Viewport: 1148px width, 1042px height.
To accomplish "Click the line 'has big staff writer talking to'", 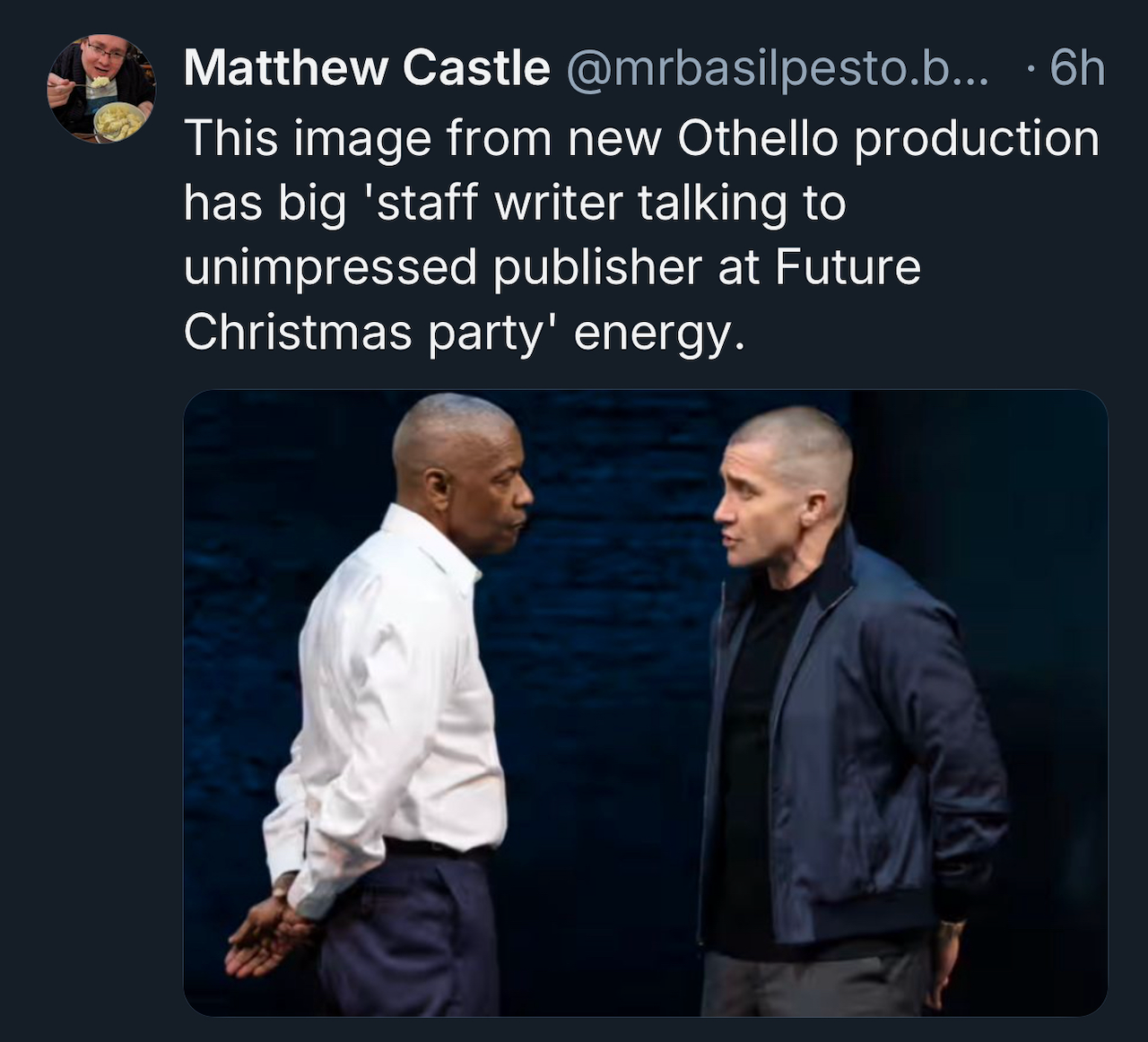I will point(516,203).
